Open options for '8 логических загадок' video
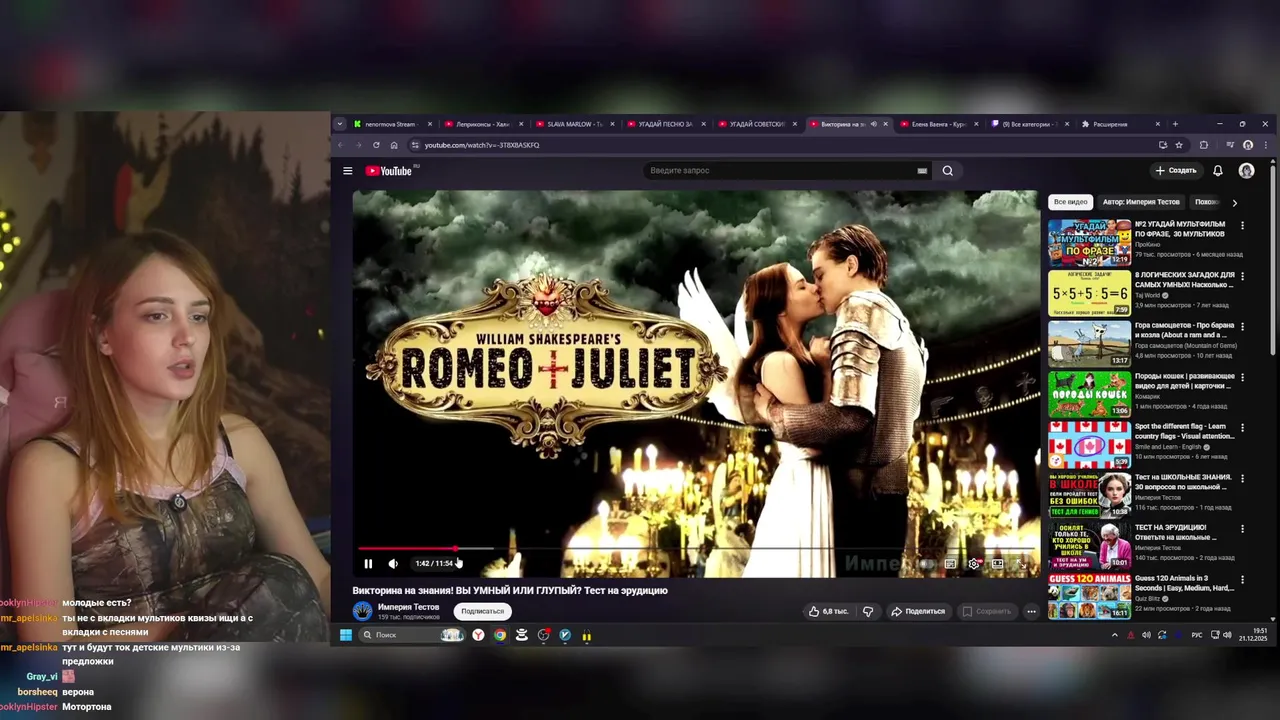The width and height of the screenshot is (1280, 720). 1242,276
